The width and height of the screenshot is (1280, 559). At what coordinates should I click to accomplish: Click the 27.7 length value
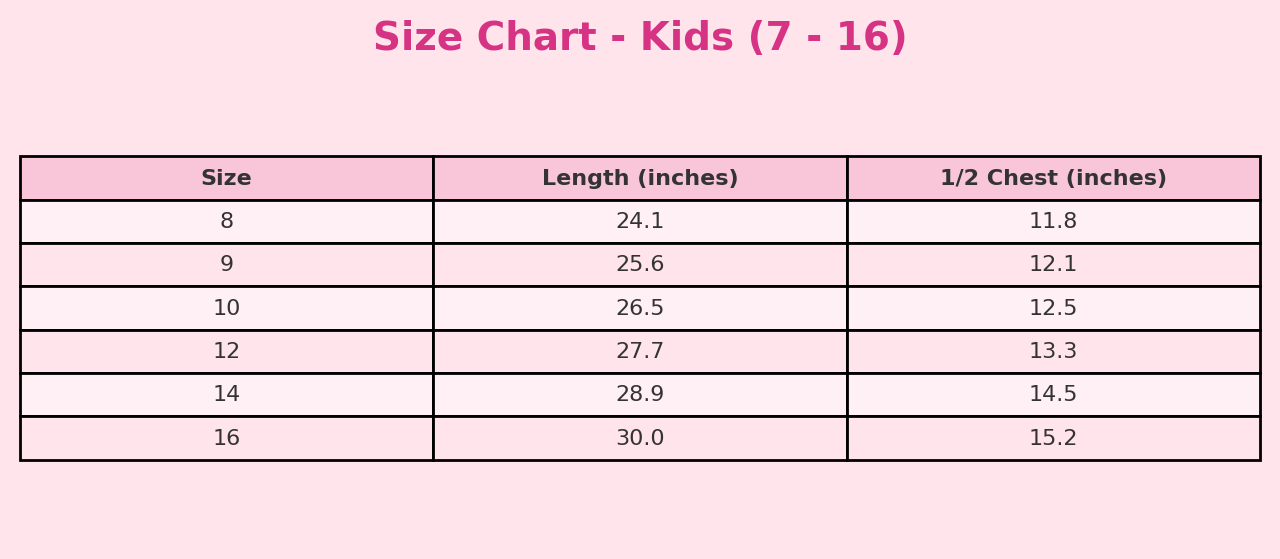(x=640, y=352)
